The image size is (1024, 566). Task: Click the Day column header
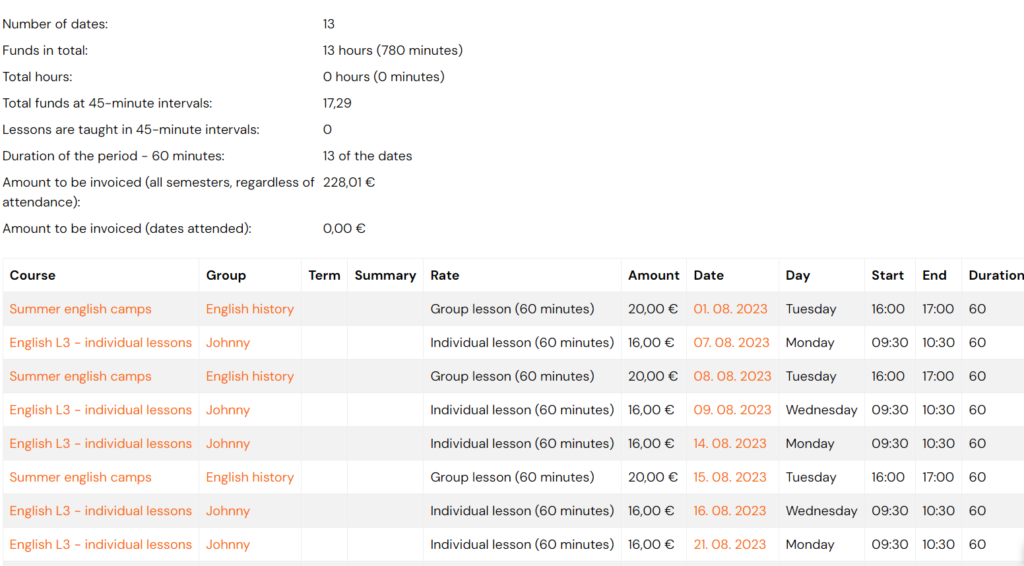[797, 275]
